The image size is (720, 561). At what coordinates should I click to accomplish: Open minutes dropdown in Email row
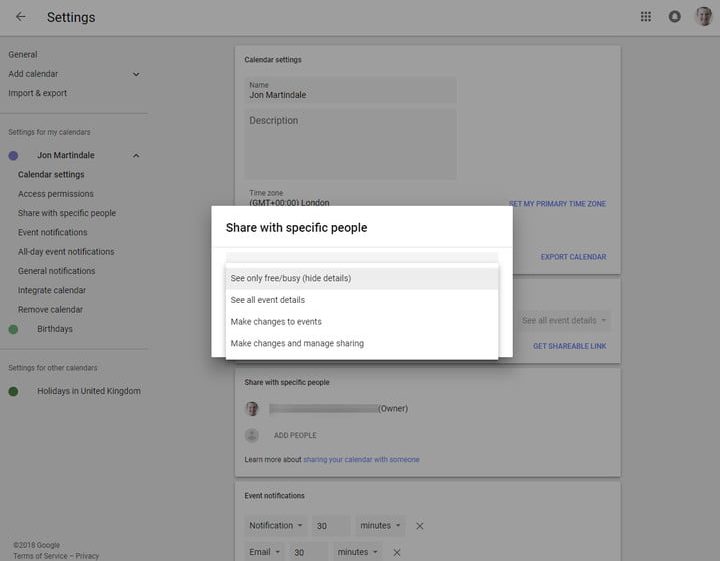click(x=358, y=552)
